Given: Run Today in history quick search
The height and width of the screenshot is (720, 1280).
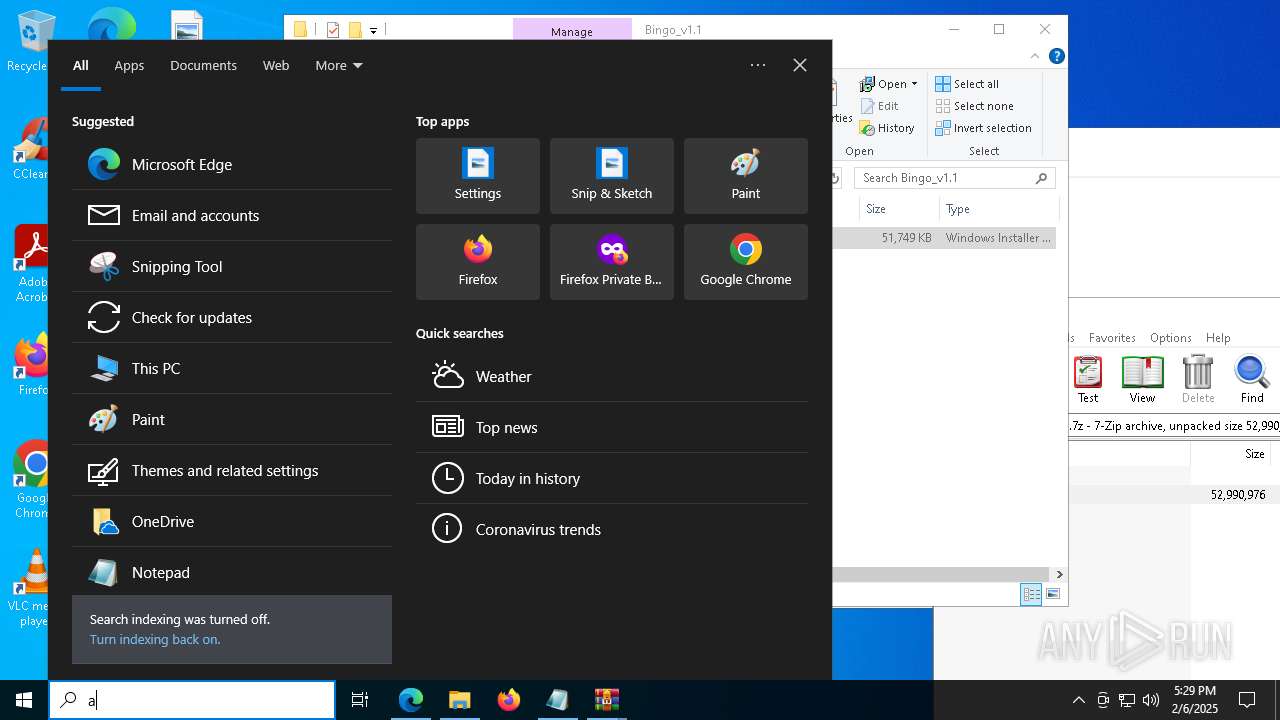Looking at the screenshot, I should 612,478.
